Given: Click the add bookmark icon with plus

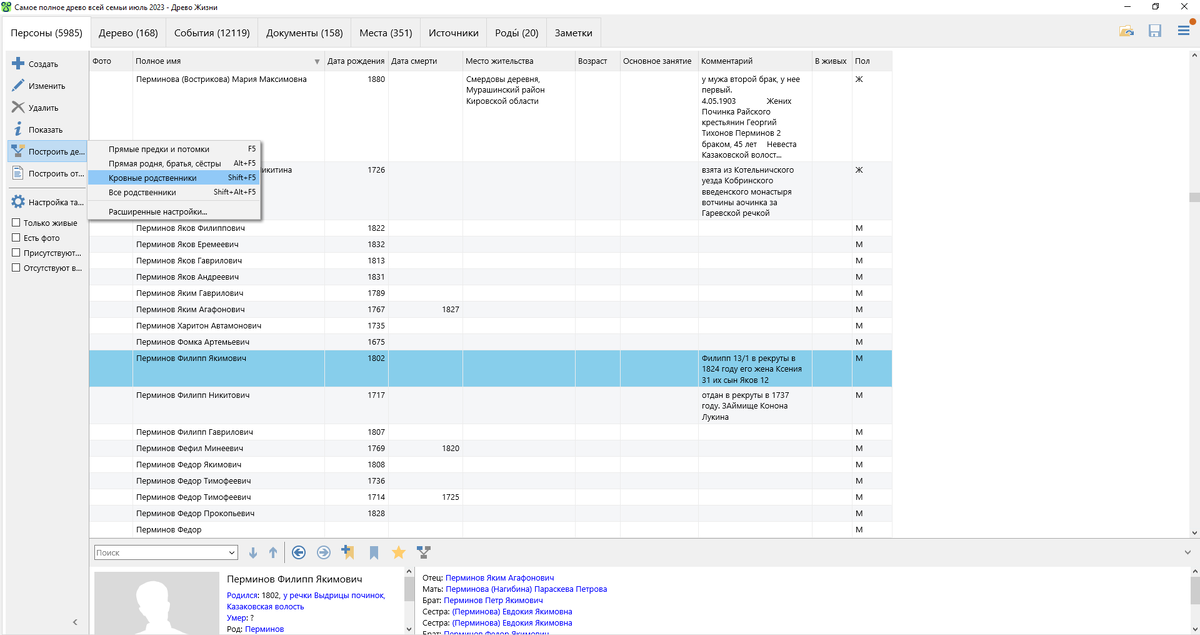Looking at the screenshot, I should pos(348,552).
